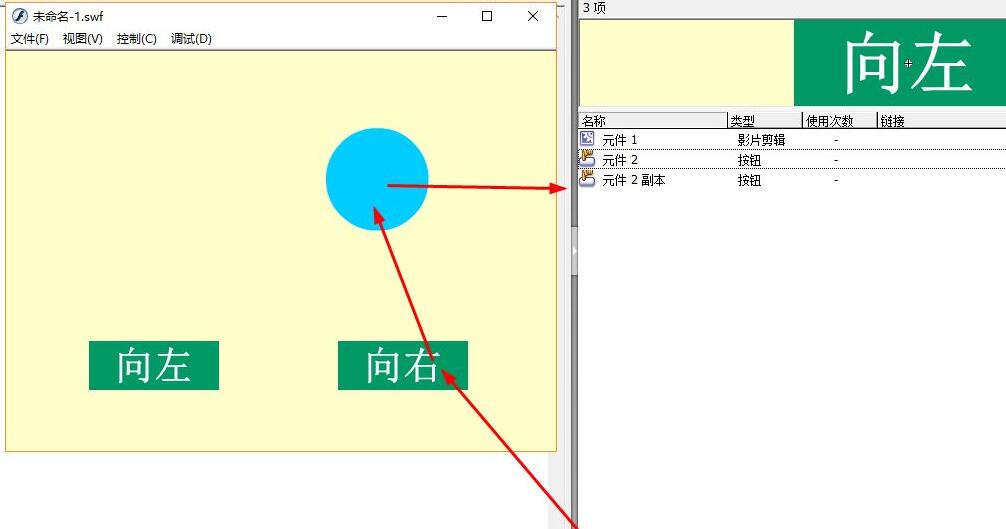Screen dimensions: 1006x529
Task: Sort the library by the 名称 column header
Action: pyautogui.click(x=653, y=121)
